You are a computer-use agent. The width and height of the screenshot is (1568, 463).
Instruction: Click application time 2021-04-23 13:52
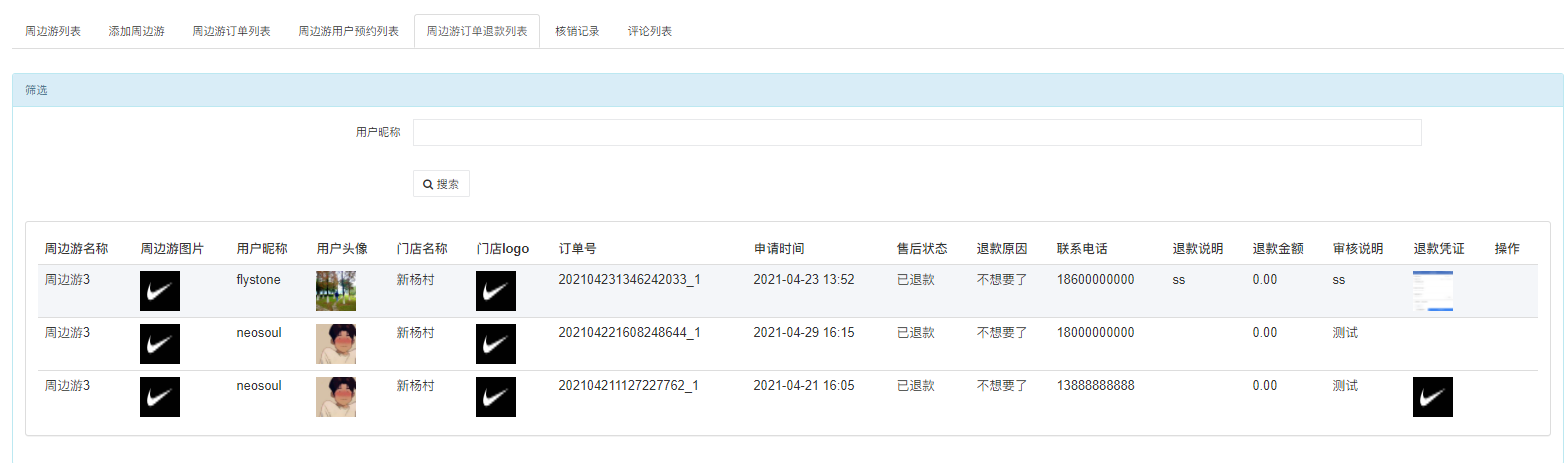point(804,279)
